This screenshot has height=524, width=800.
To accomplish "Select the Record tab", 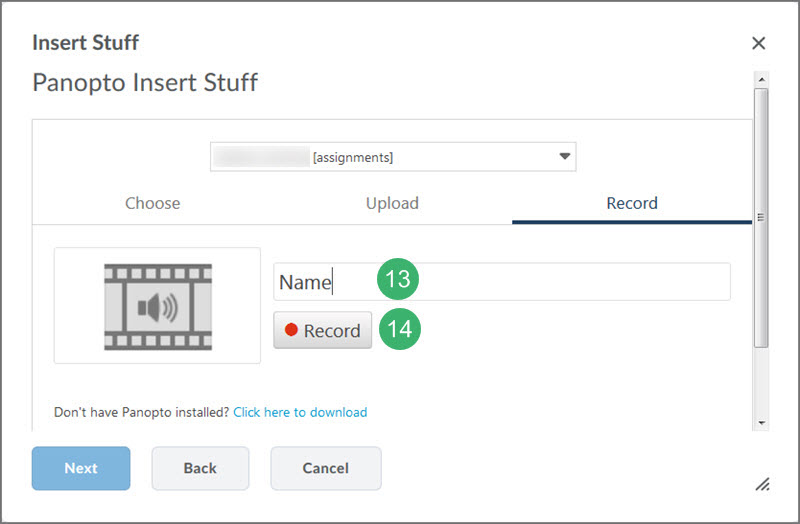I will (632, 203).
